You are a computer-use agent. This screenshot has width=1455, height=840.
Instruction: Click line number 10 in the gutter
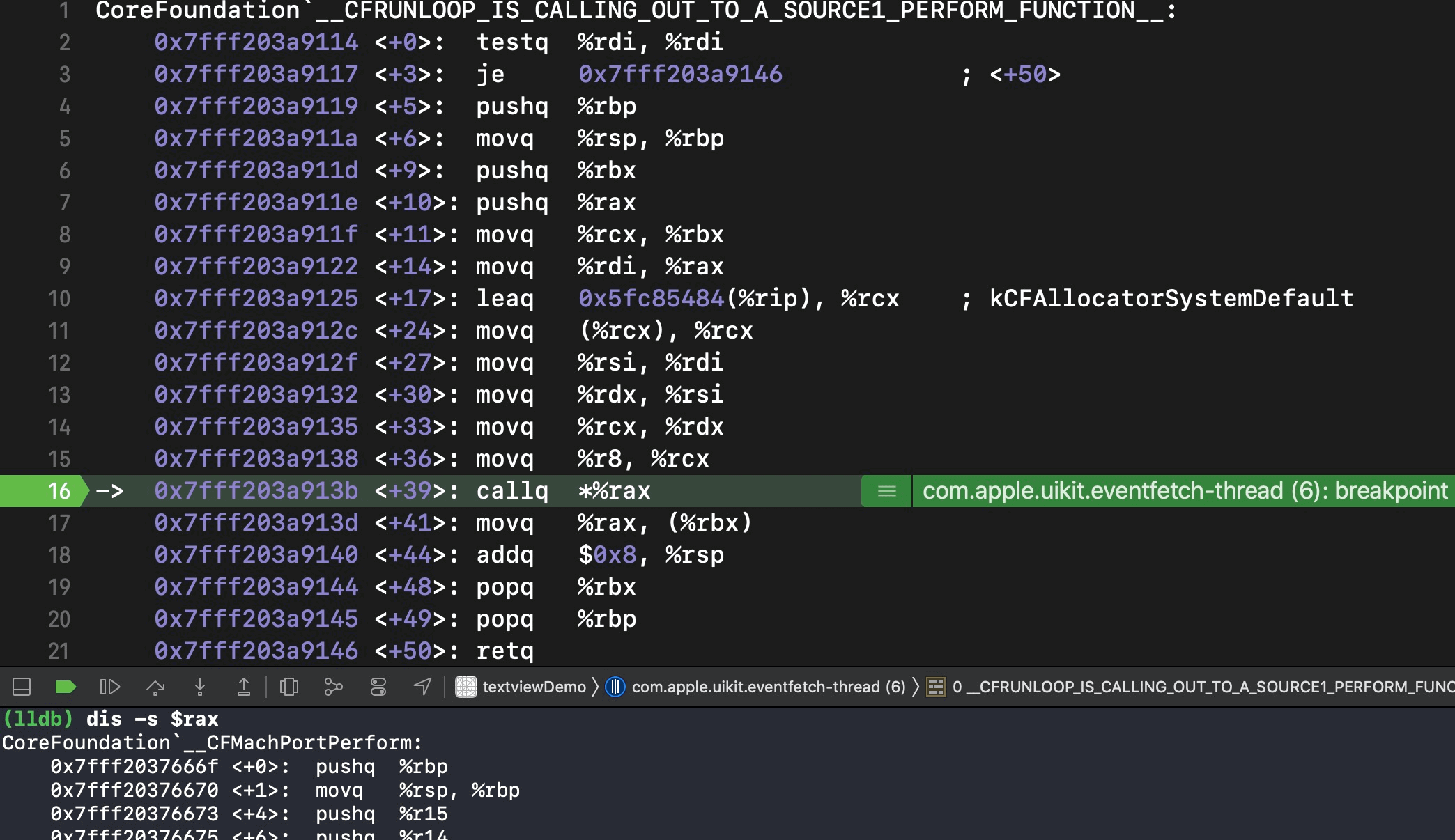point(59,299)
